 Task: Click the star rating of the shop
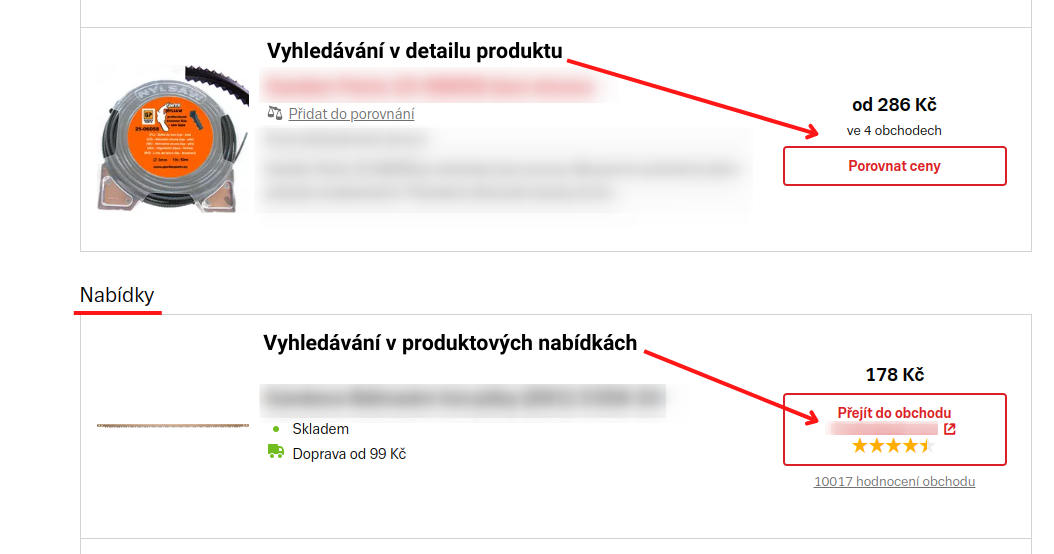click(x=893, y=446)
